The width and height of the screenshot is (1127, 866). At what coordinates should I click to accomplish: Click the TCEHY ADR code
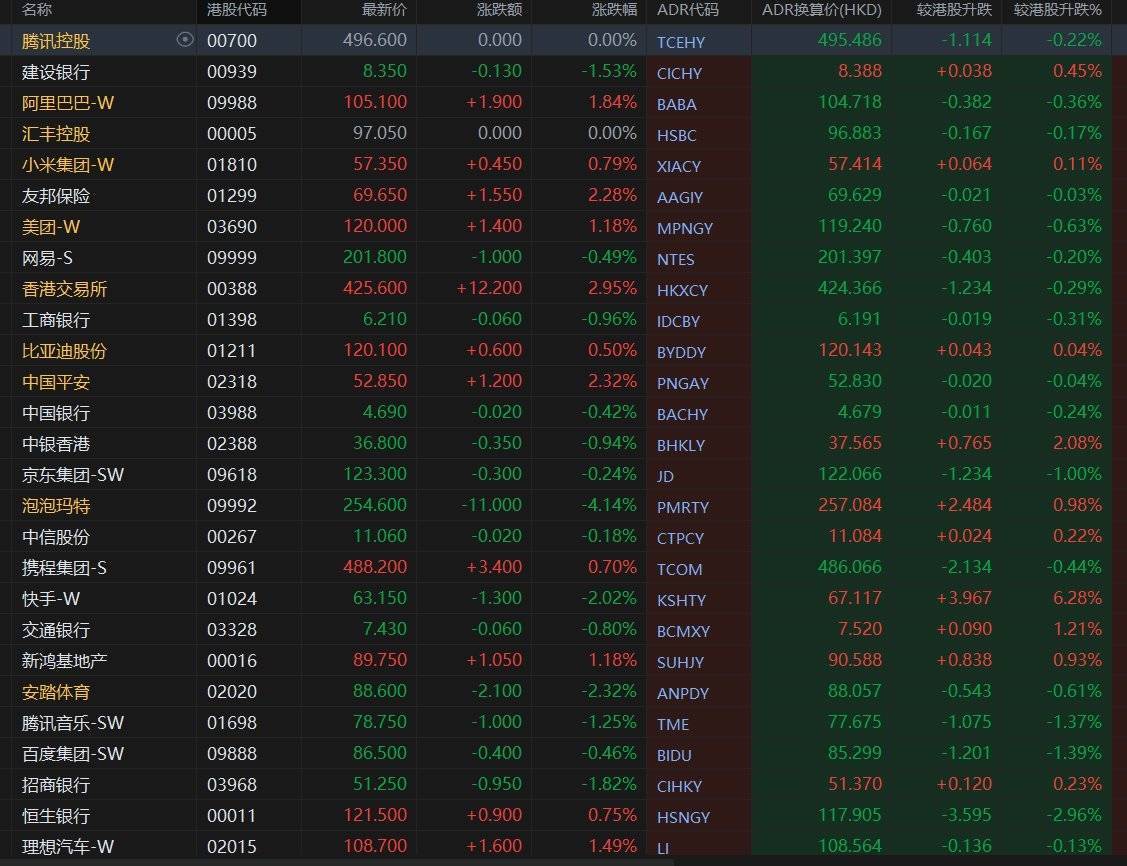point(681,42)
